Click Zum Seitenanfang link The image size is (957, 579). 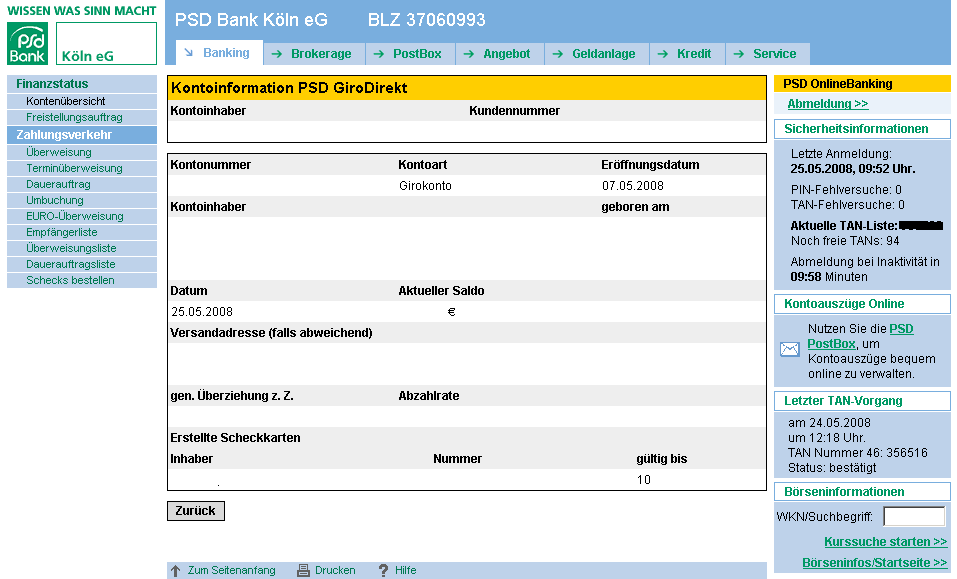pos(231,570)
